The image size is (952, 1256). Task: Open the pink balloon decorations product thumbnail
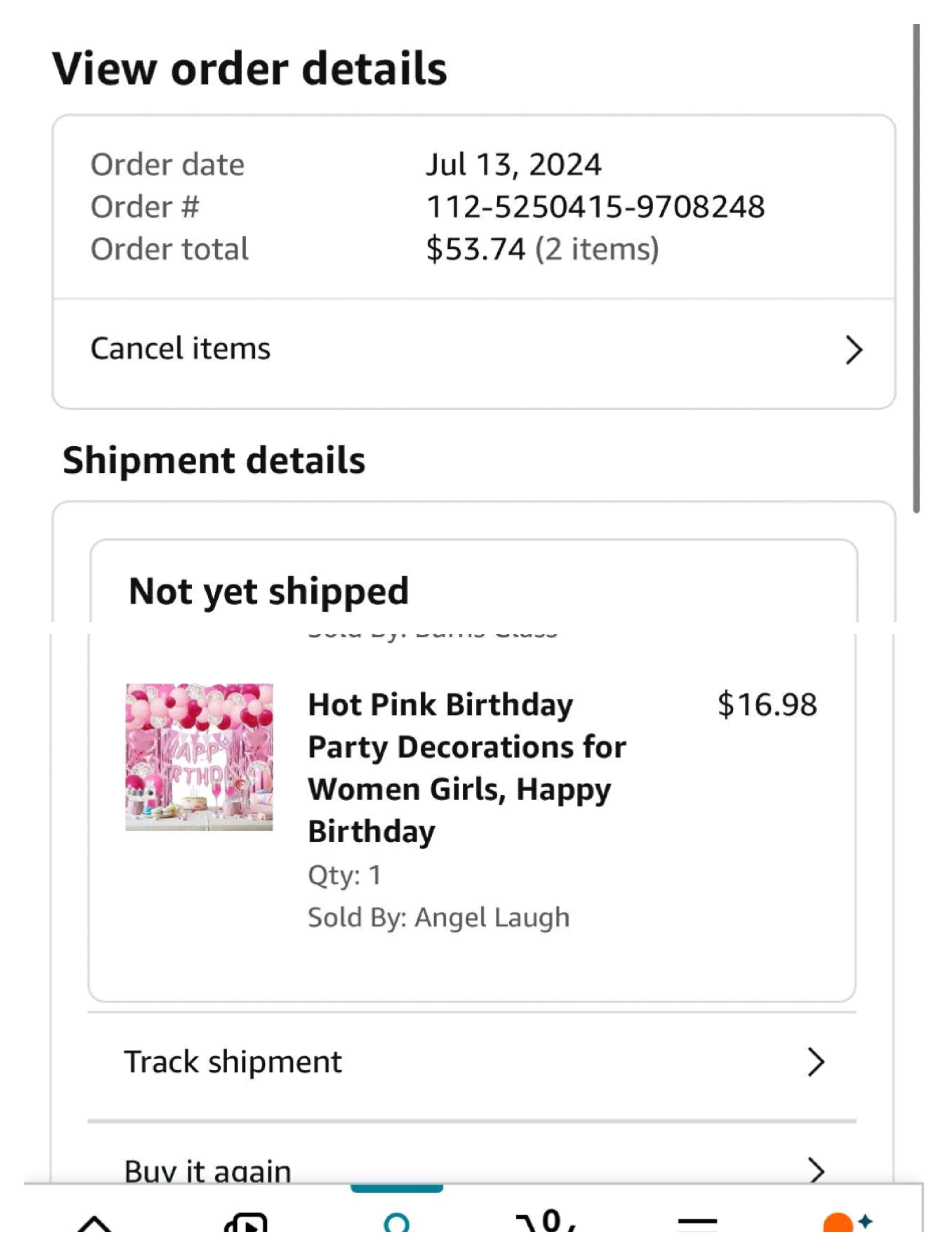tap(199, 757)
